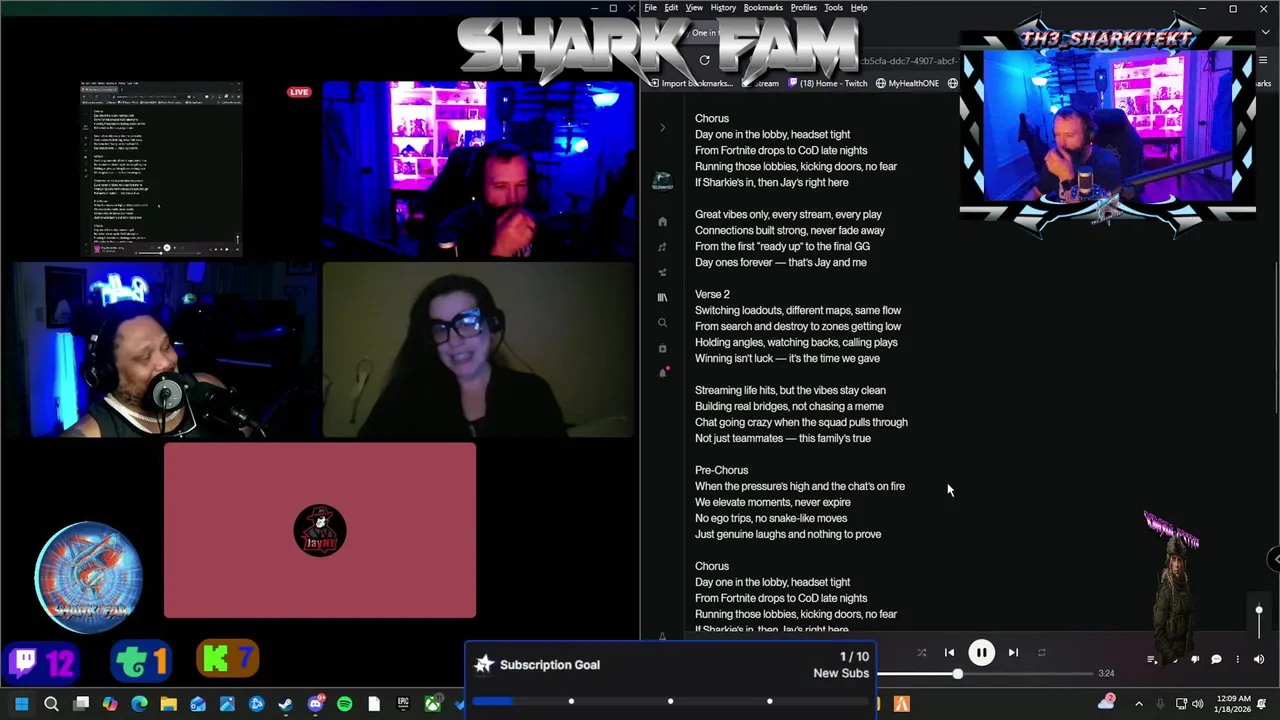
Task: Click the 'Pre-Chorus' heading text
Action: (721, 471)
